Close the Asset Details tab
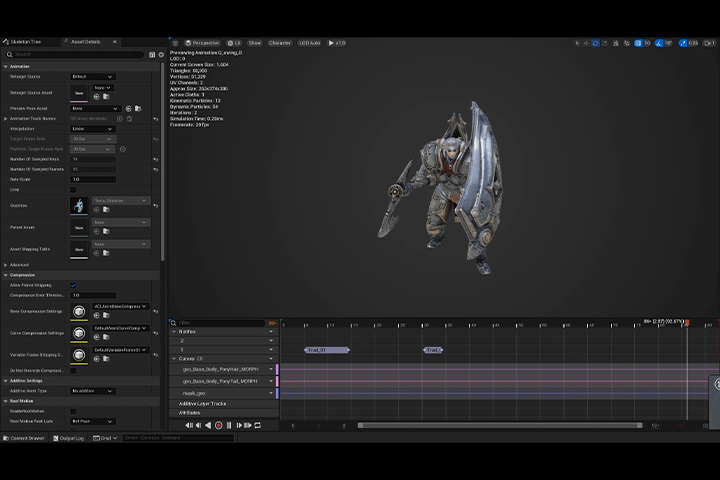Viewport: 720px width, 480px height. click(x=114, y=42)
